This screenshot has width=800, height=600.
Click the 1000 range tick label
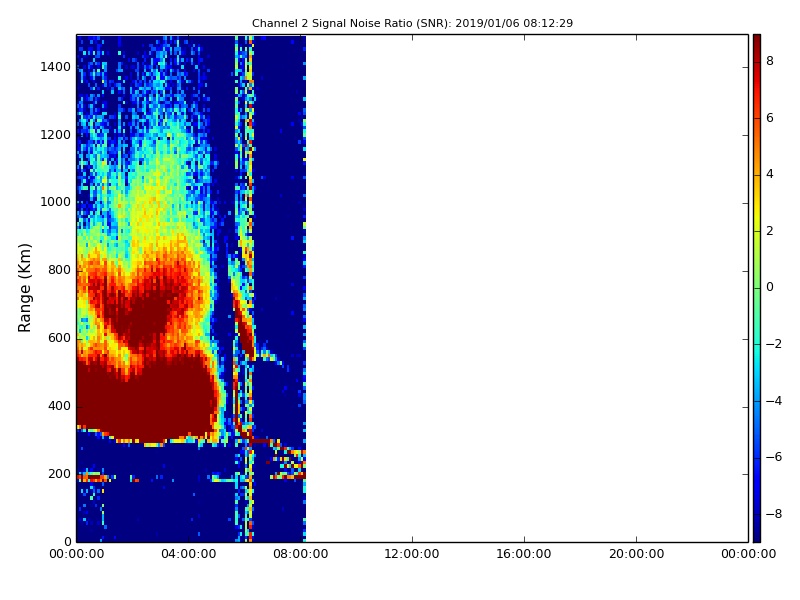(x=55, y=202)
